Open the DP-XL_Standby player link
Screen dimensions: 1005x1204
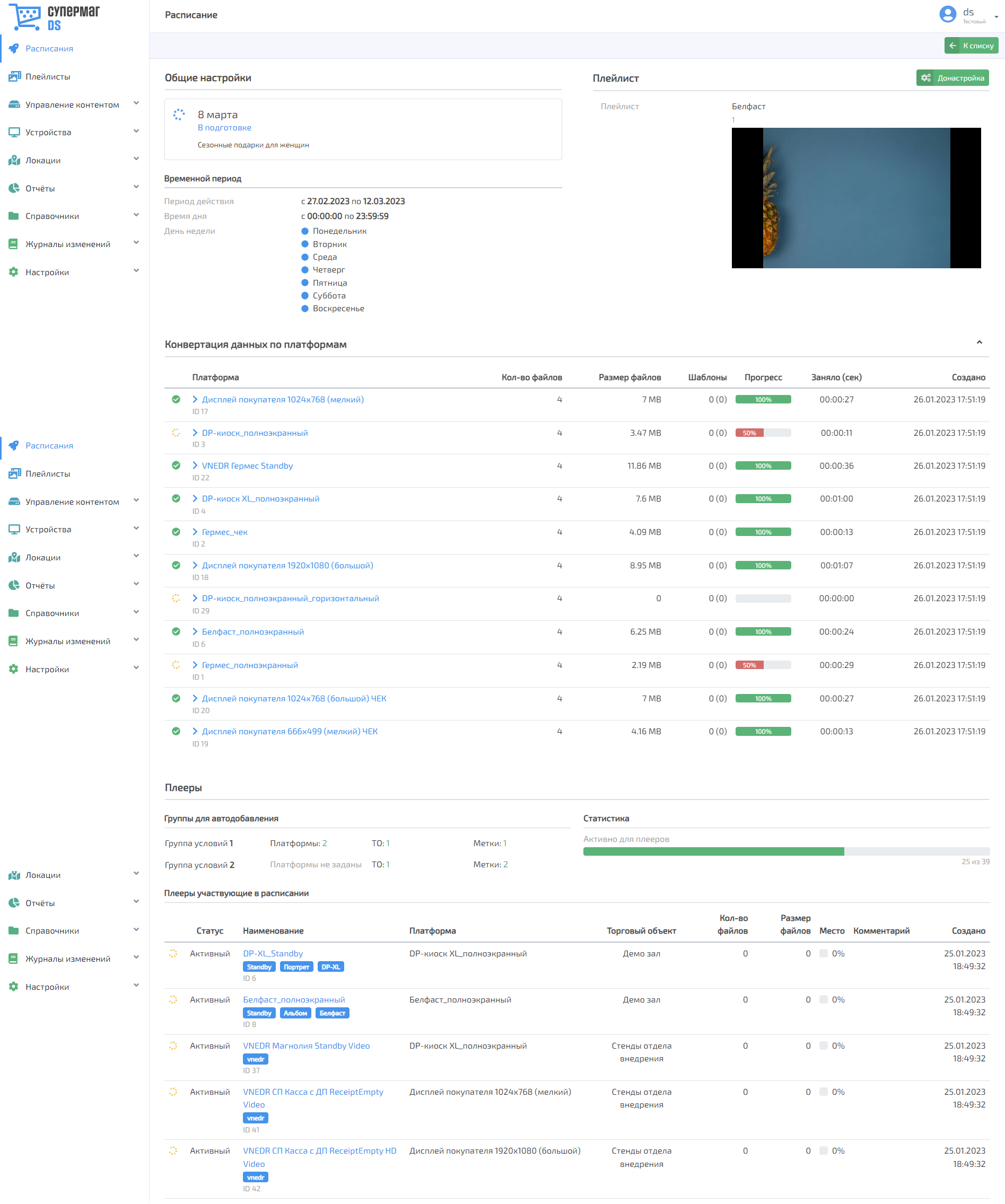tap(273, 953)
